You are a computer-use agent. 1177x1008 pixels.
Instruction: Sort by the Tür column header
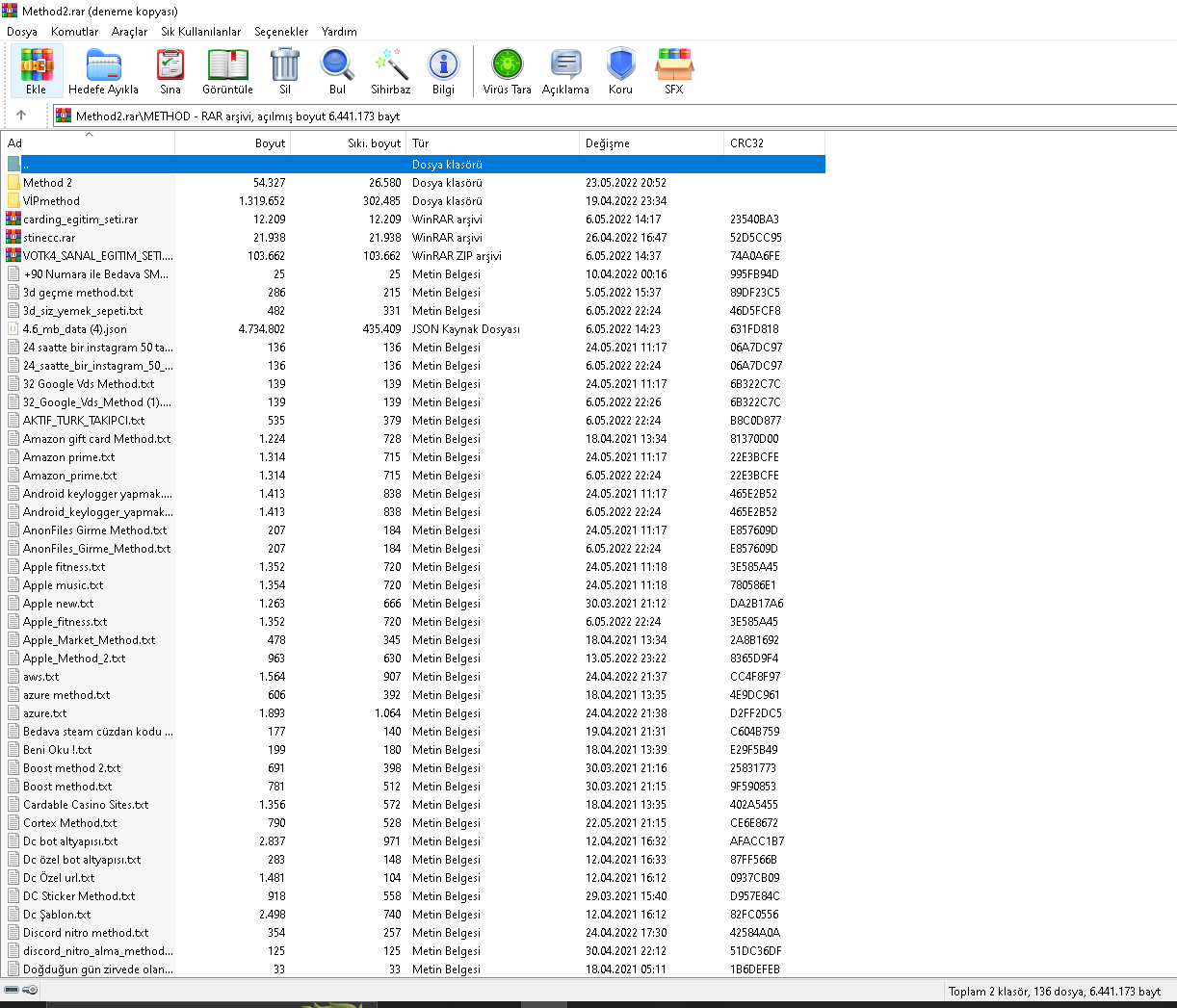(493, 142)
